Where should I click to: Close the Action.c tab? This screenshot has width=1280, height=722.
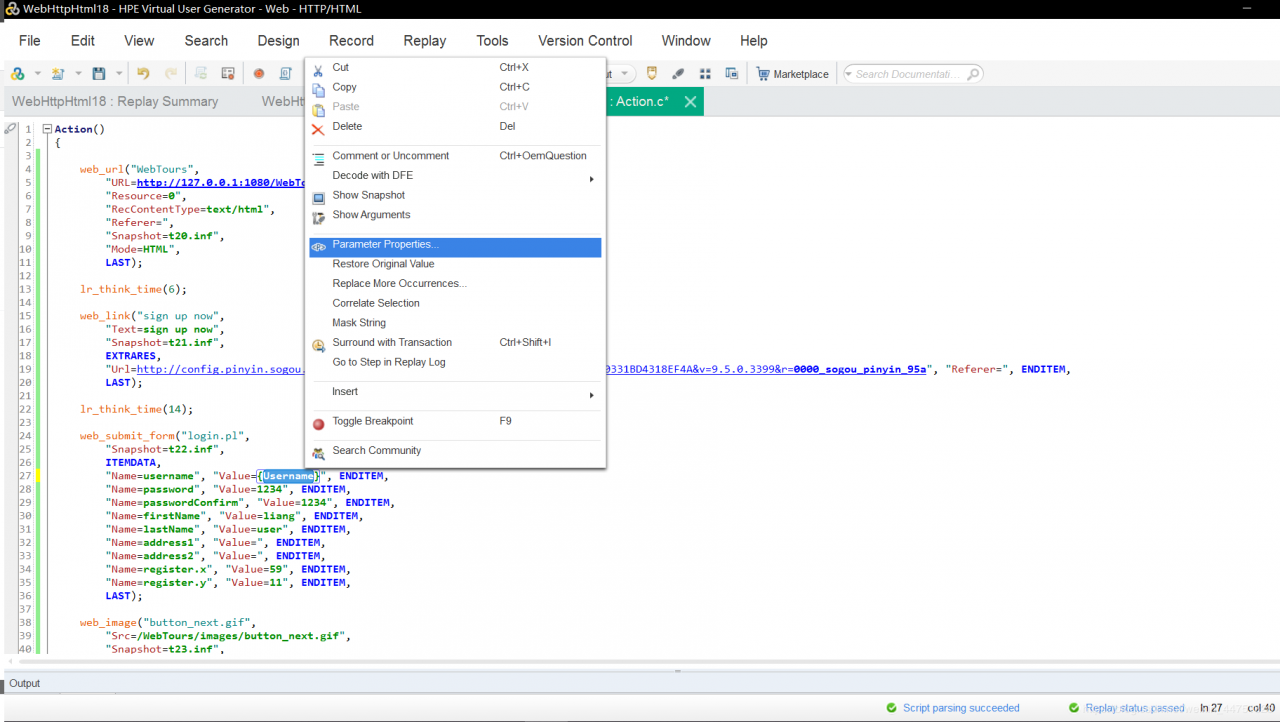point(690,102)
